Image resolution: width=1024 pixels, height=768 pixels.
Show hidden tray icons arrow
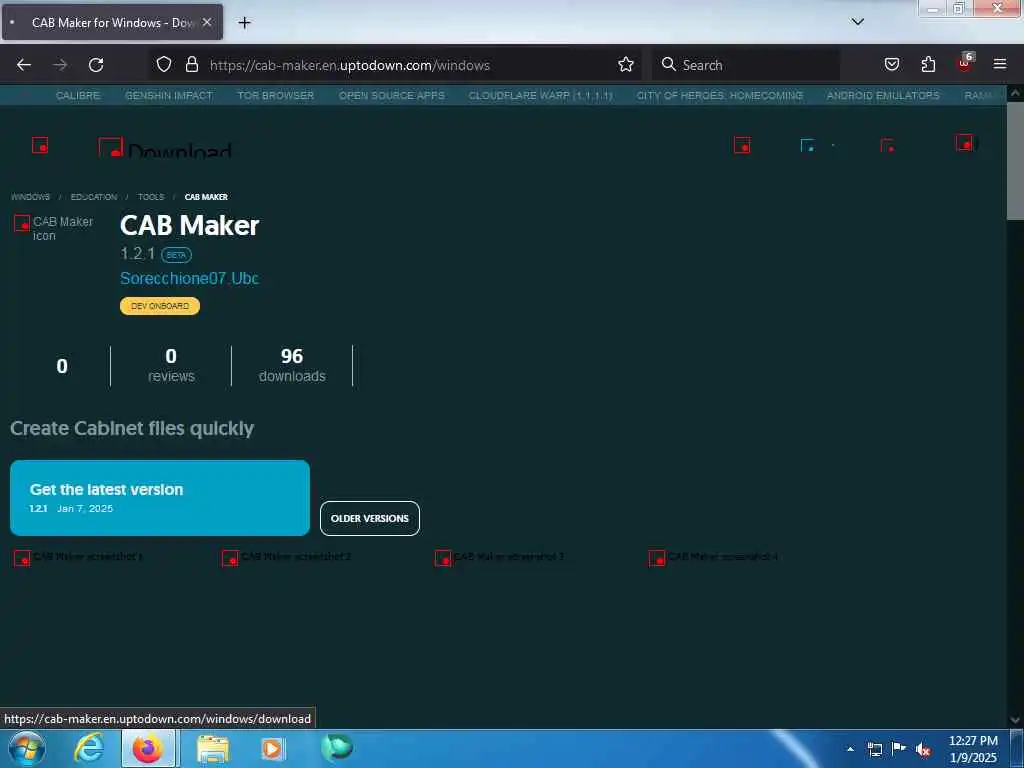[x=850, y=749]
